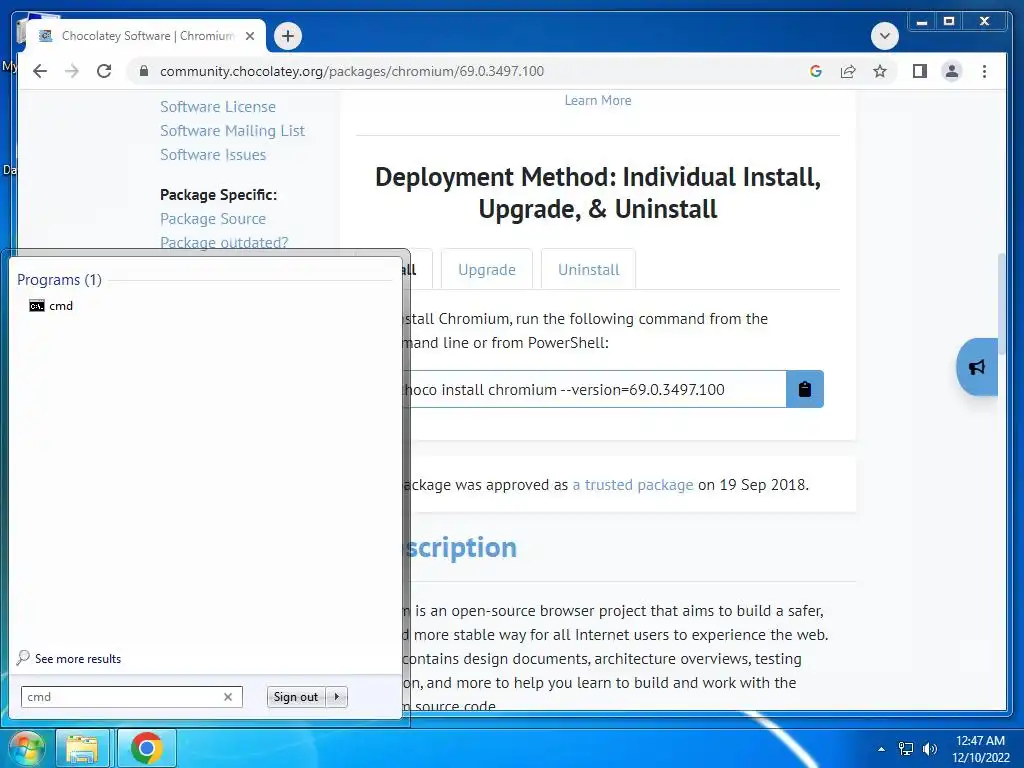
Task: Click the Package outdated? link
Action: coord(224,242)
